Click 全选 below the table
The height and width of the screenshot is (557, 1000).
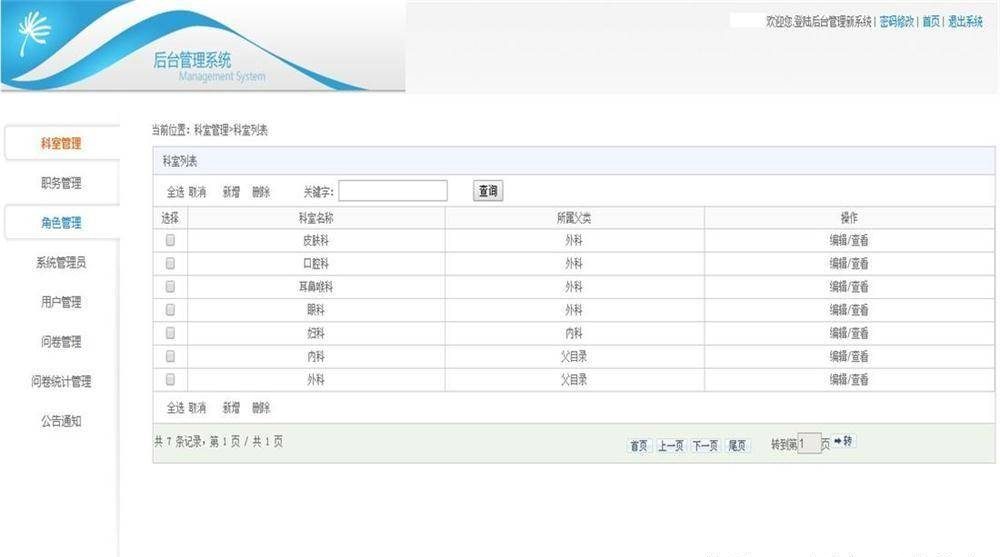coord(175,408)
